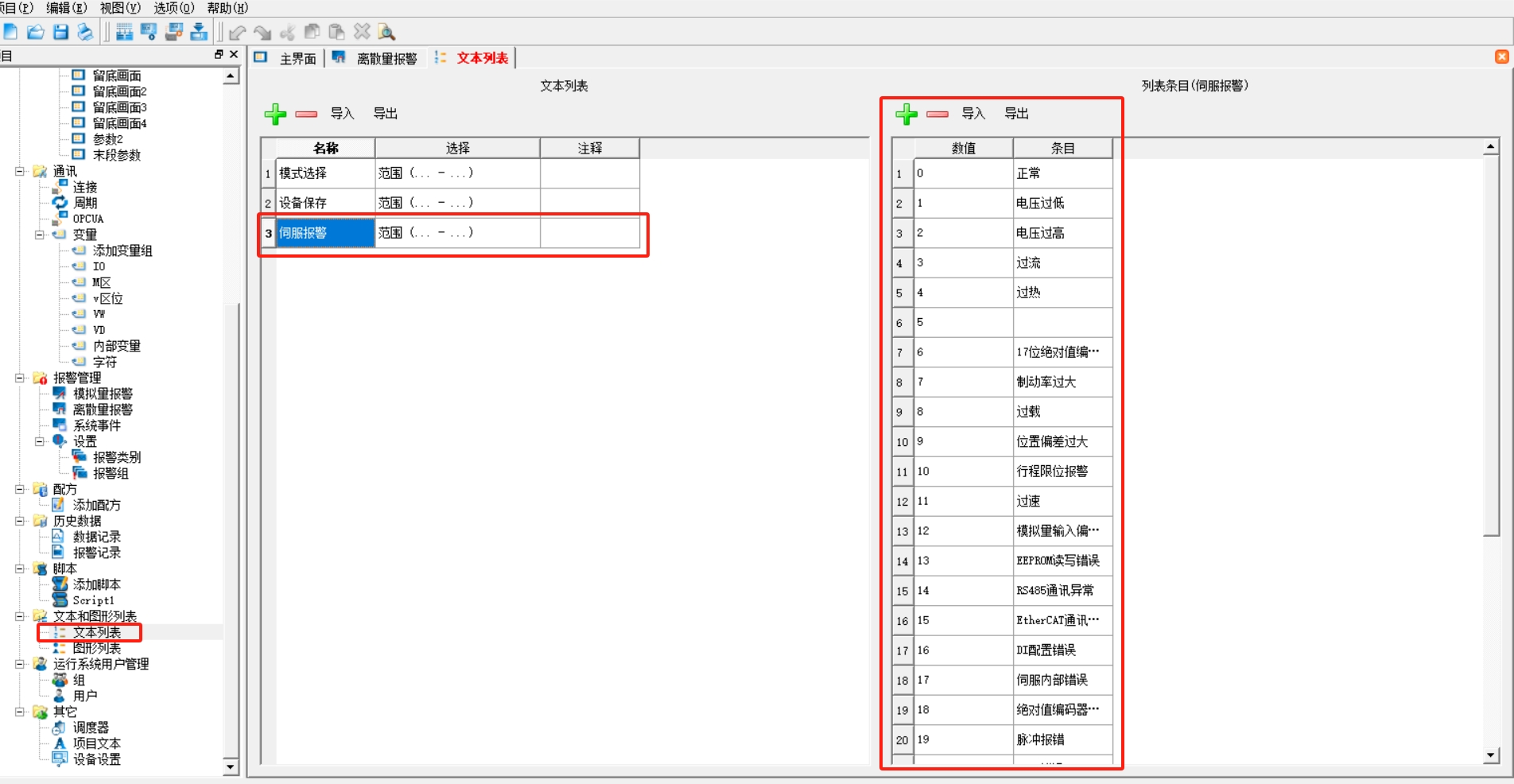Image resolution: width=1514 pixels, height=784 pixels.
Task: Click the Run simulation toolbar icon
Action: pyautogui.click(x=149, y=32)
